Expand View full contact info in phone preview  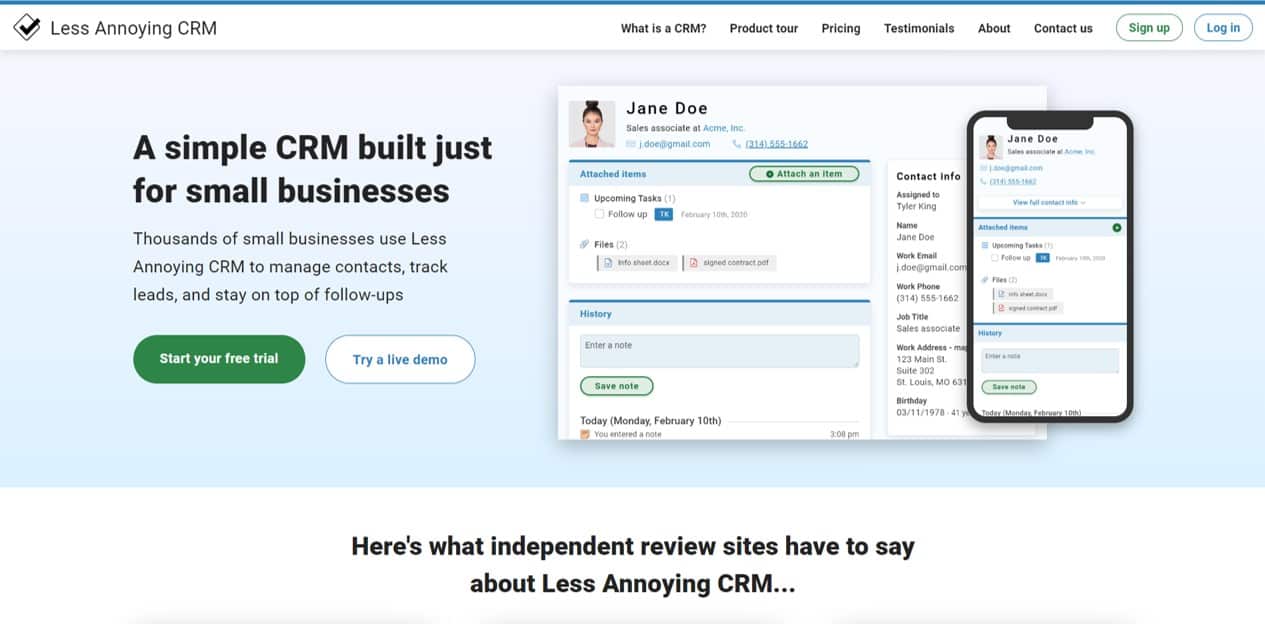(x=1049, y=202)
